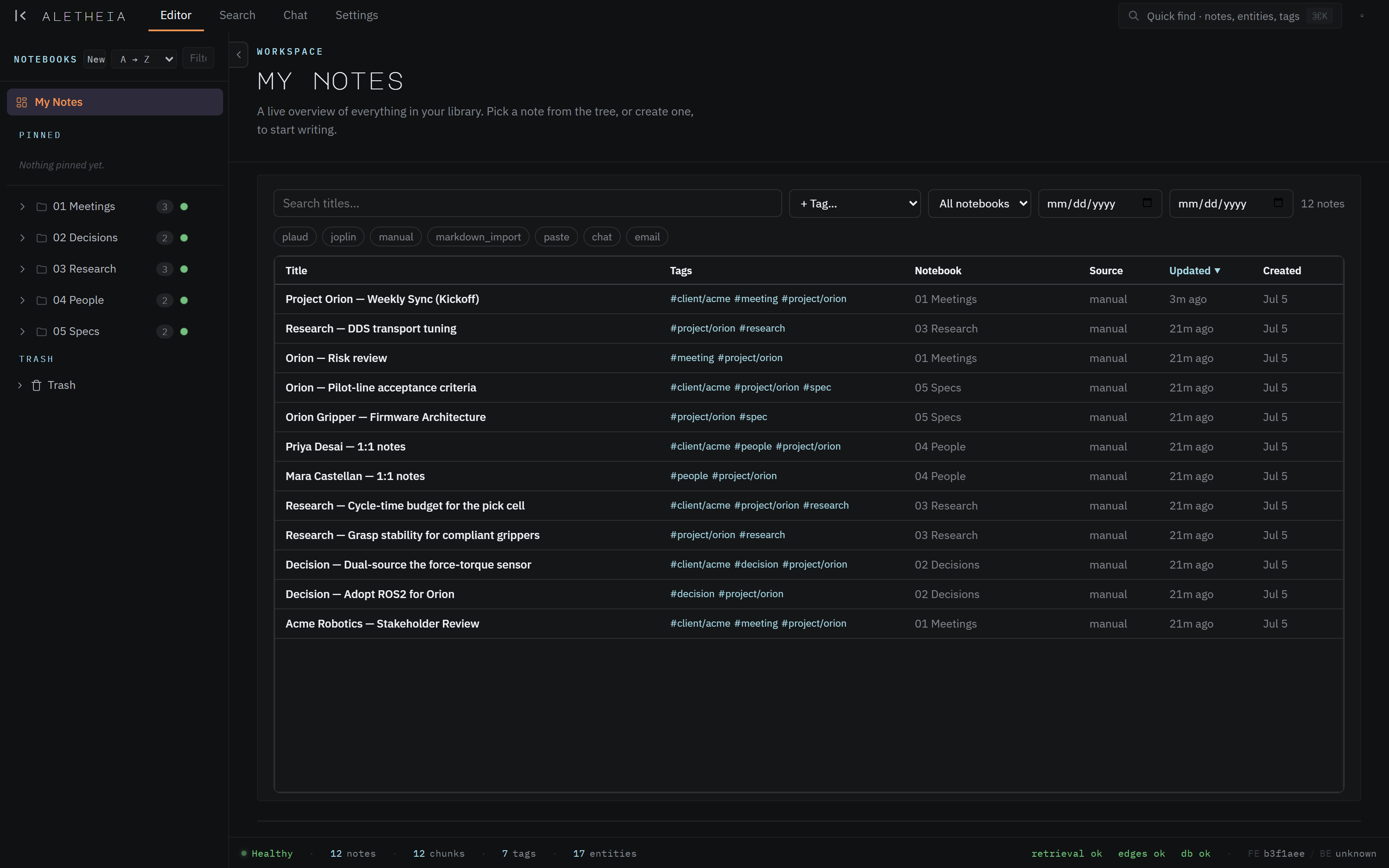
Task: Expand the 03 Research notebook chevron
Action: point(23,269)
